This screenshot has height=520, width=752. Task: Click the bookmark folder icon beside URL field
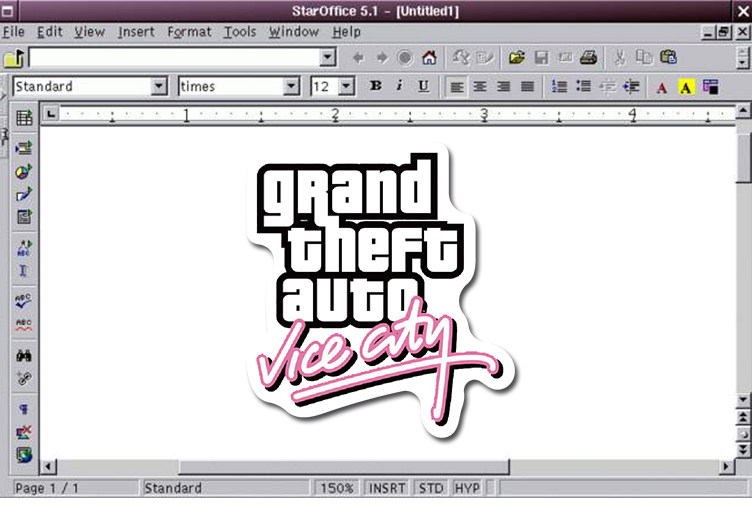tap(14, 59)
